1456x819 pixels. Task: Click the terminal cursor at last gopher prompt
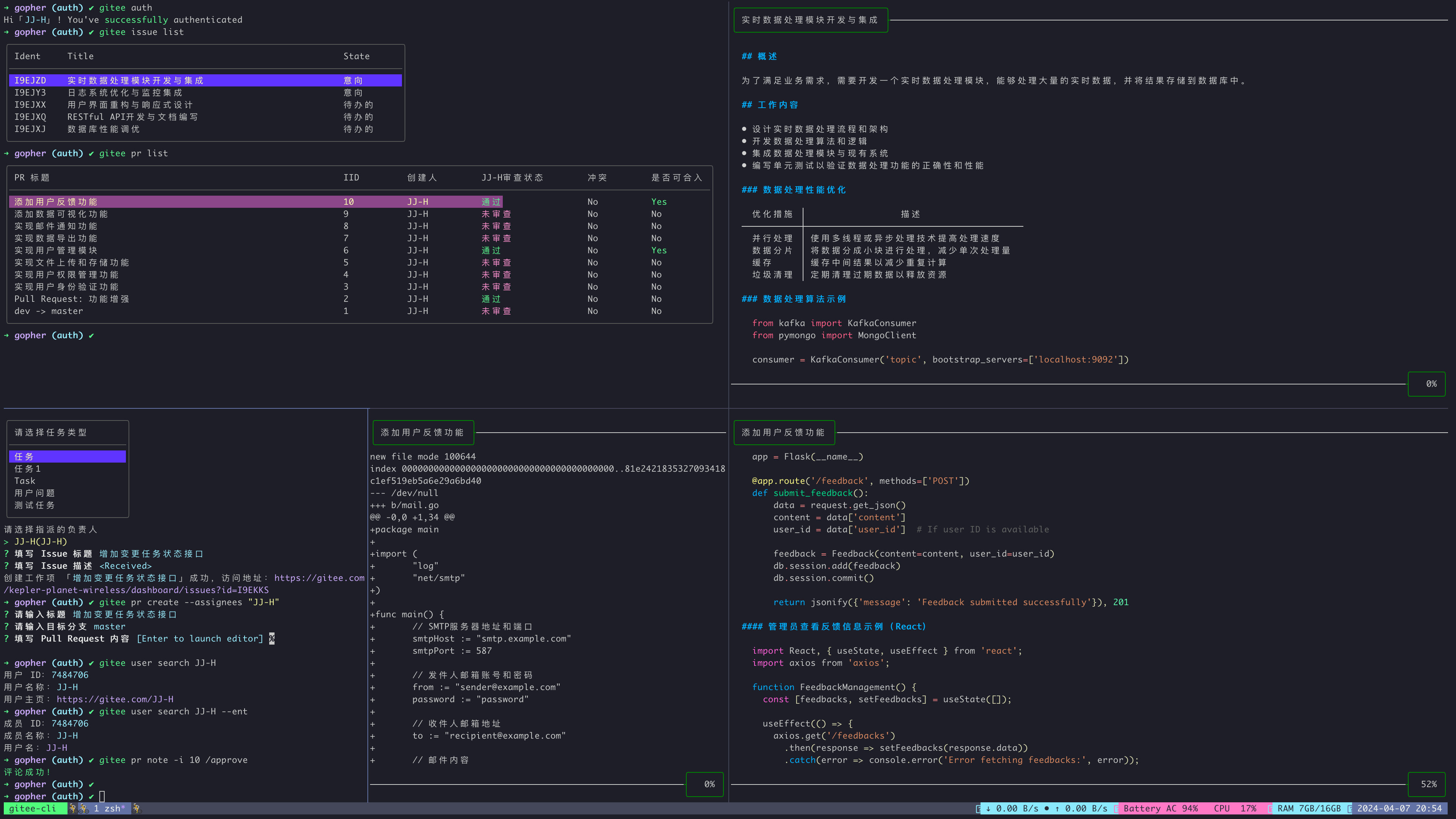(102, 796)
